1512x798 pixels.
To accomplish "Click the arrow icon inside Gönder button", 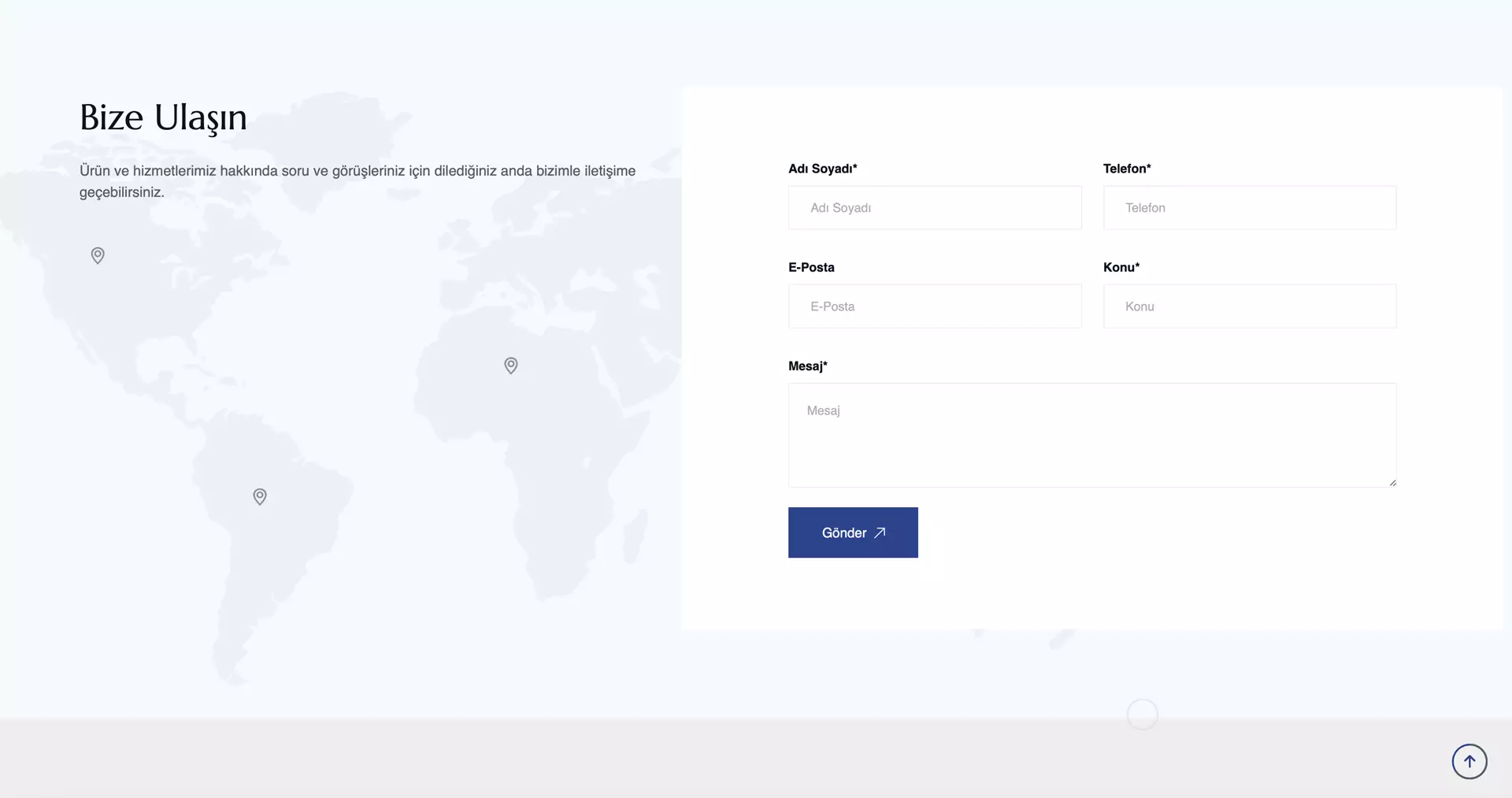I will tap(880, 533).
